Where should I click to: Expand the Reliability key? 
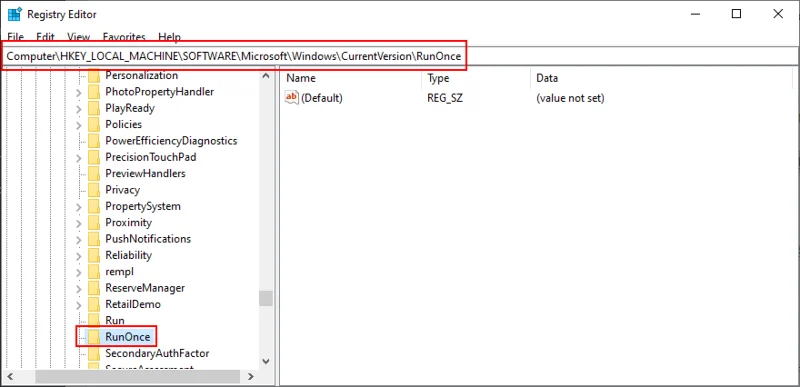click(79, 255)
